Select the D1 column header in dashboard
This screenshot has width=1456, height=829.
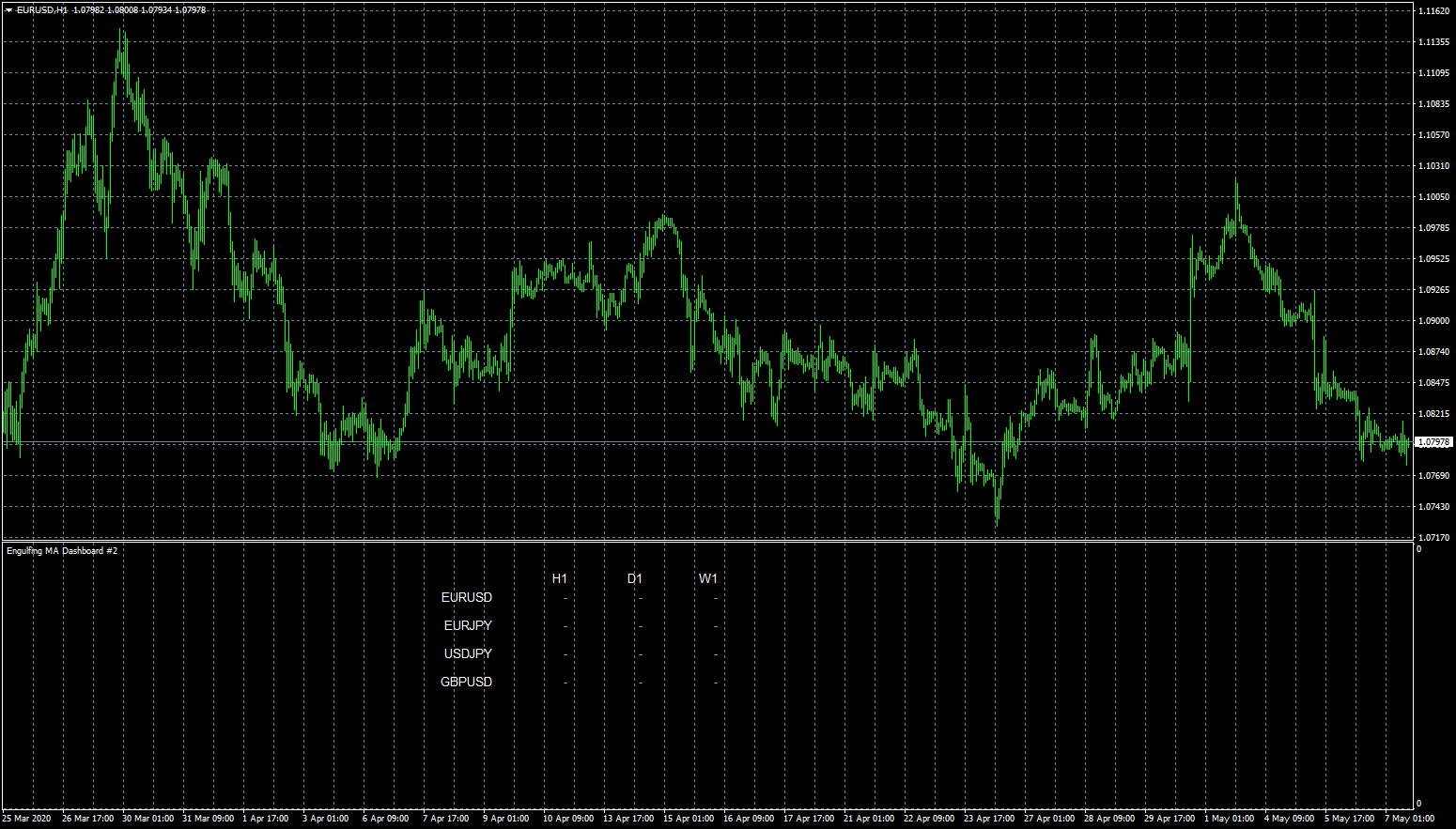[635, 578]
